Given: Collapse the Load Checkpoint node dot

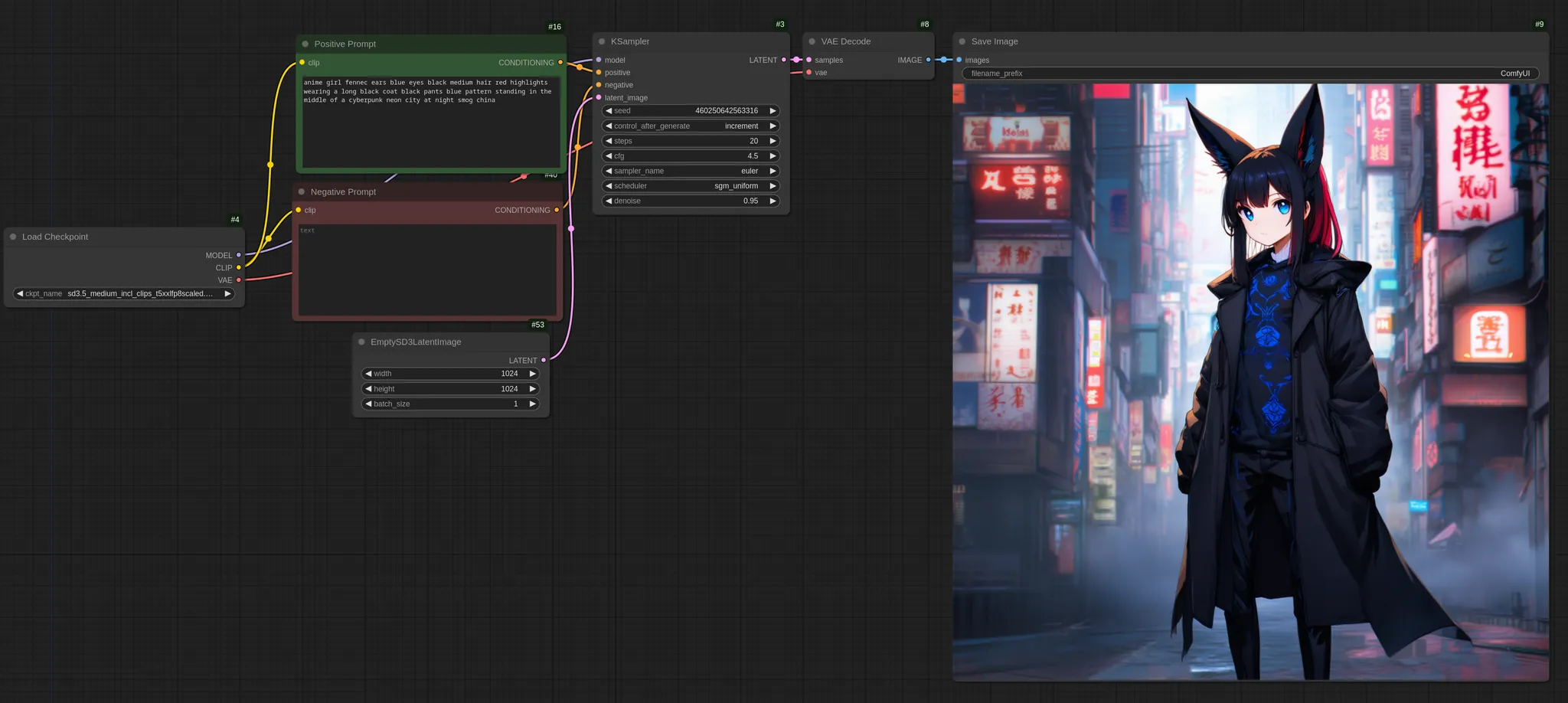Looking at the screenshot, I should click(13, 237).
